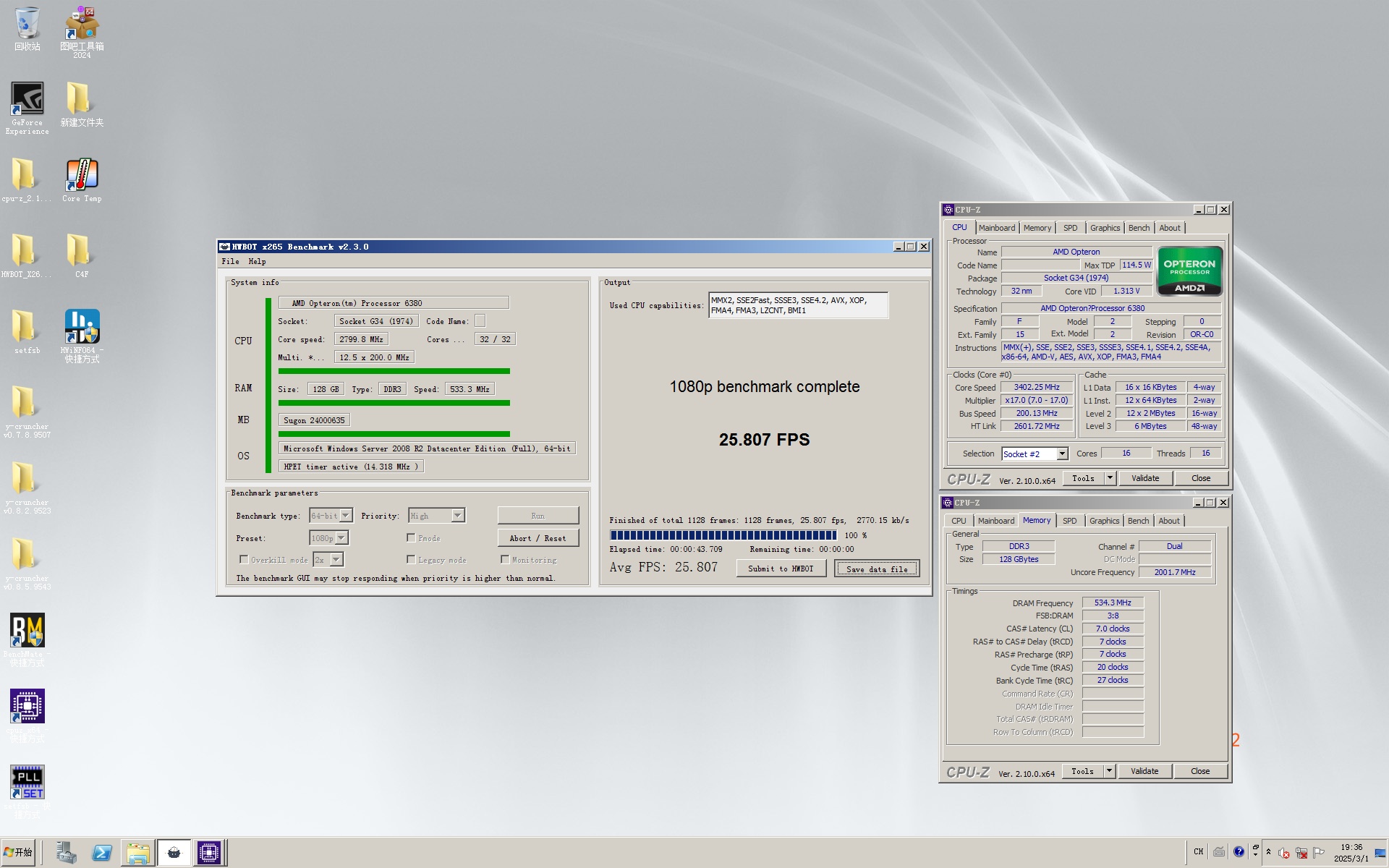Viewport: 1389px width, 868px height.
Task: Open the y-cruncher v0.8.2.9523 folder
Action: click(x=27, y=488)
